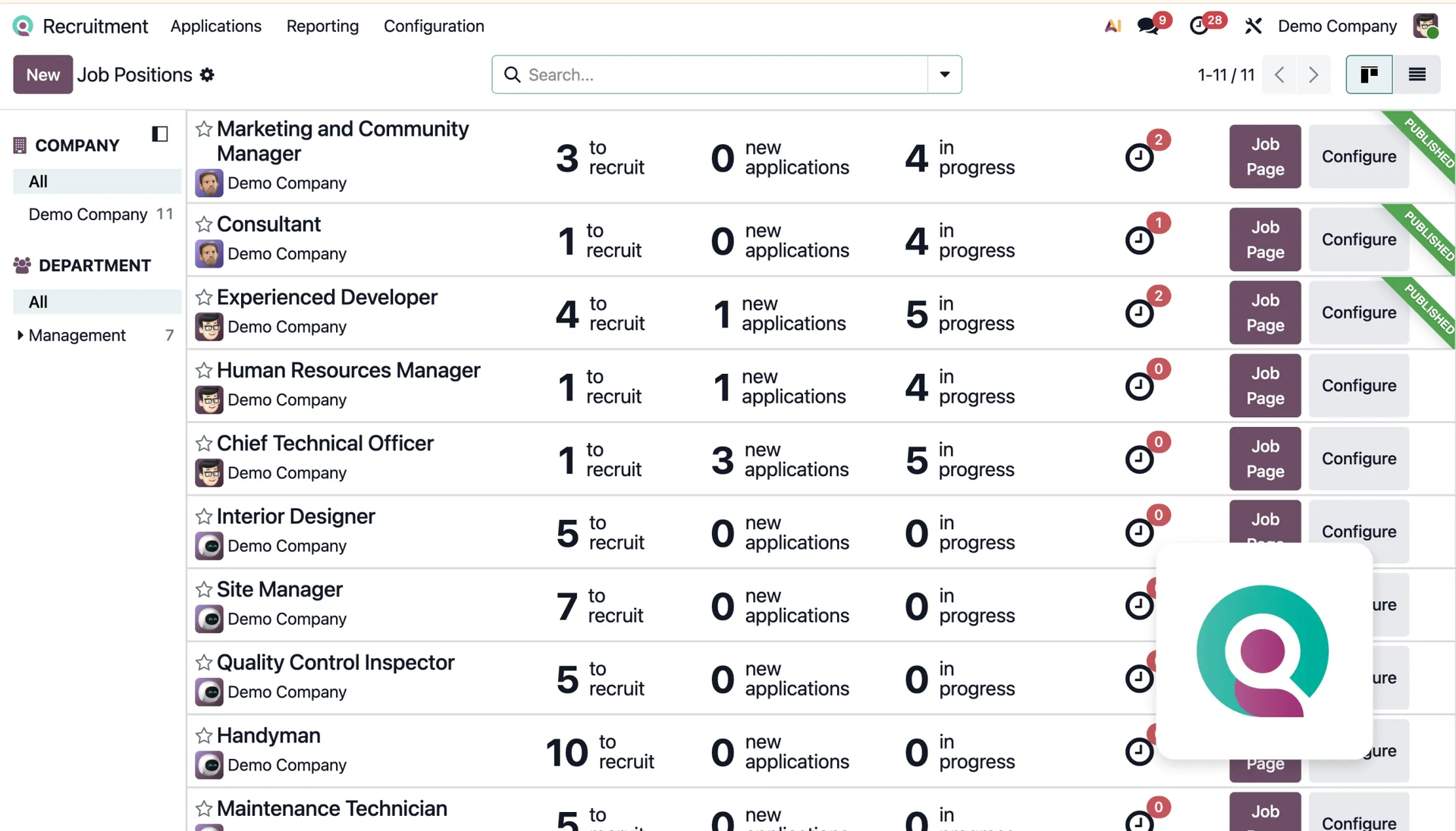Open activity clock for Marketing and Community Manager
This screenshot has height=831, width=1456.
click(x=1139, y=158)
